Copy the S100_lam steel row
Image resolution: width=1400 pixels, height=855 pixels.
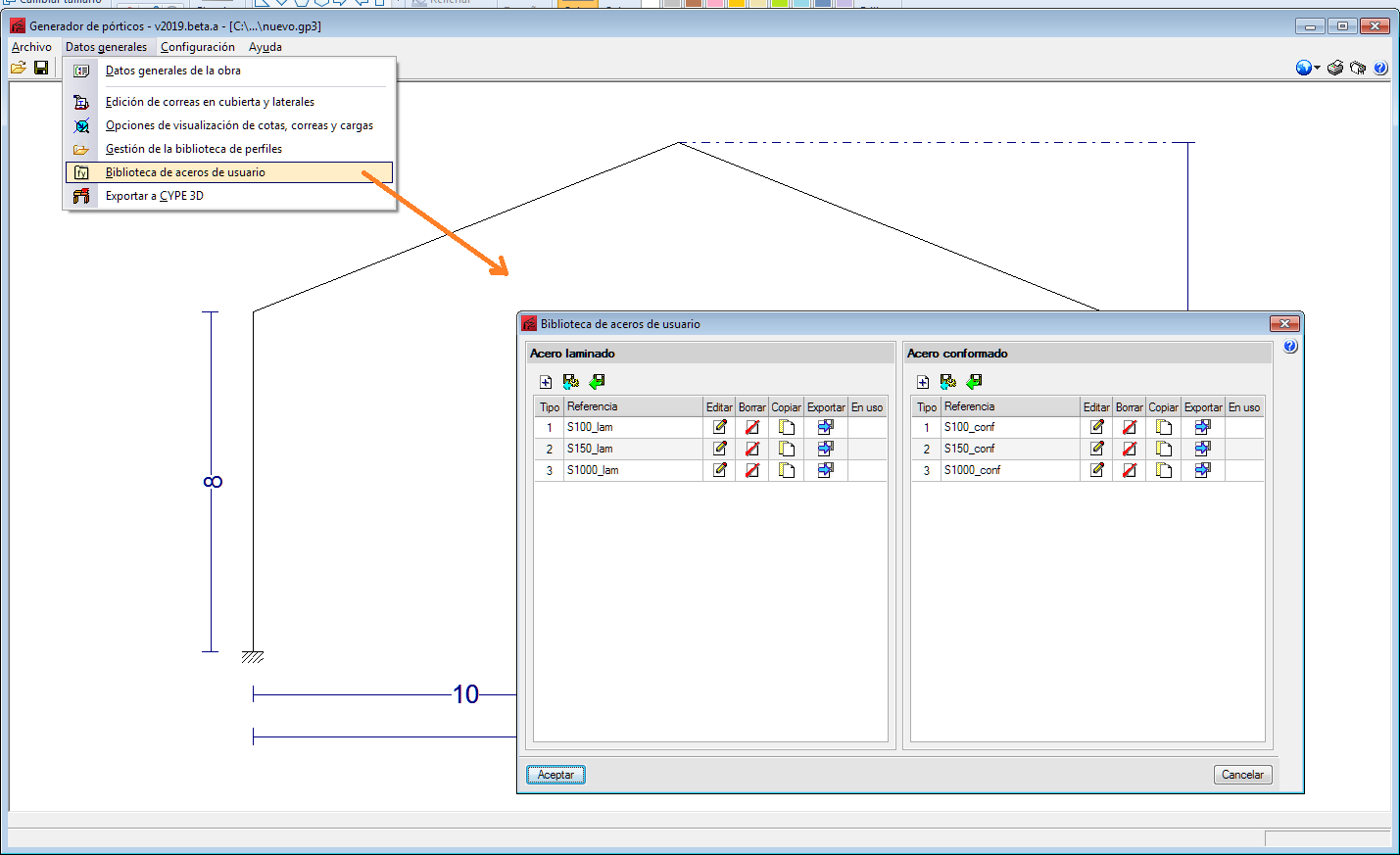[787, 427]
